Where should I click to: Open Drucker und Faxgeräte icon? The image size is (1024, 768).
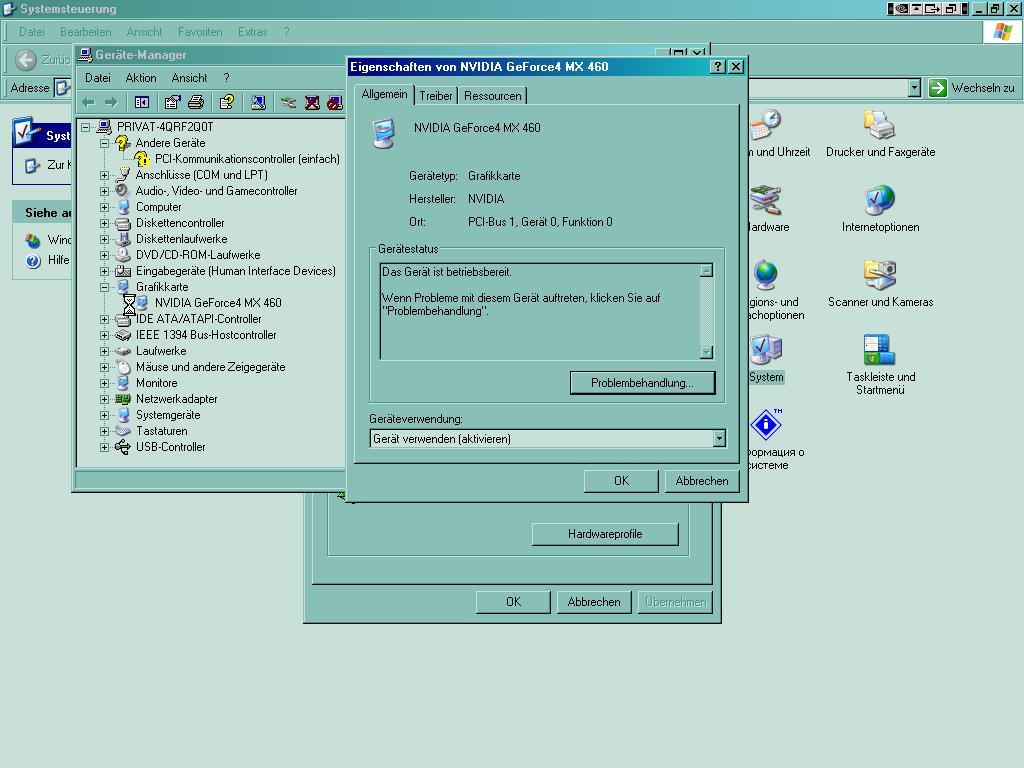(x=880, y=134)
